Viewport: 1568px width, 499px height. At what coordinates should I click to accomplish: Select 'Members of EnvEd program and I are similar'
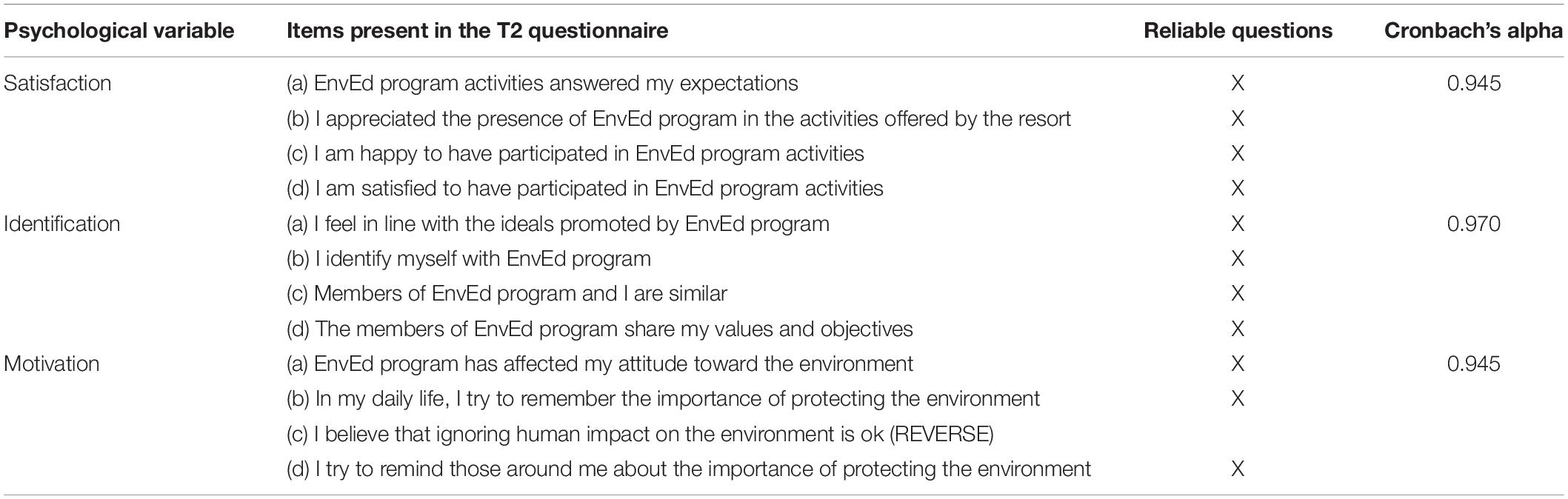(x=507, y=293)
